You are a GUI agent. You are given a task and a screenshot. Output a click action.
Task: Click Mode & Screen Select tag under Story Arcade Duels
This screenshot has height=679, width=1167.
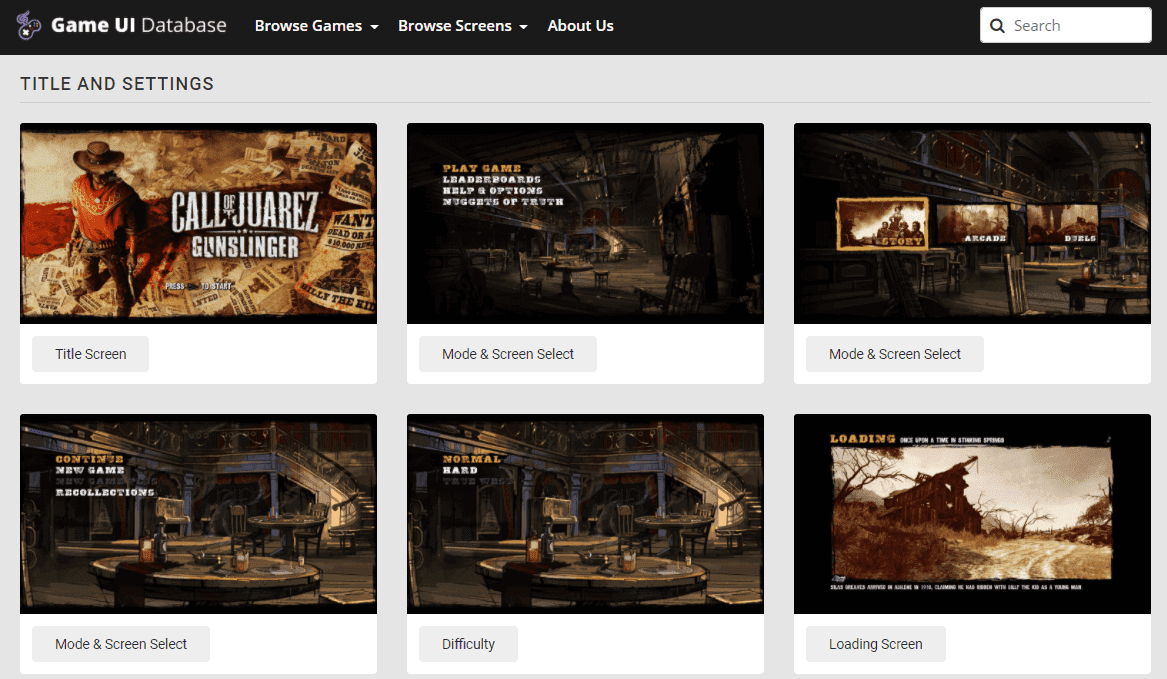tap(895, 354)
